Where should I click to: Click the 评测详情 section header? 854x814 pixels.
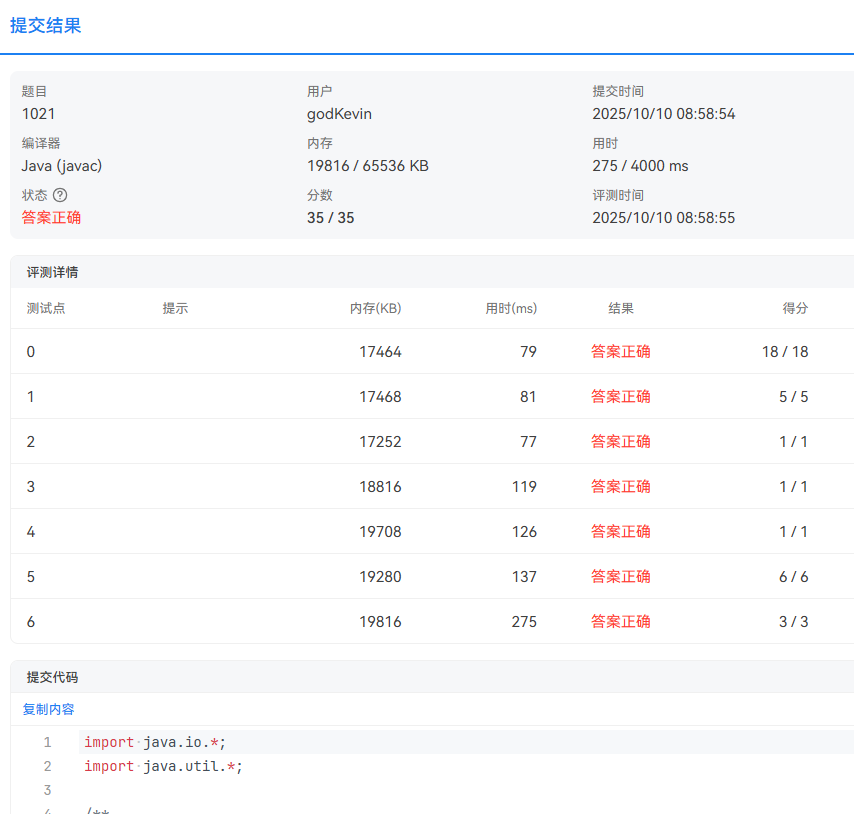[52, 272]
